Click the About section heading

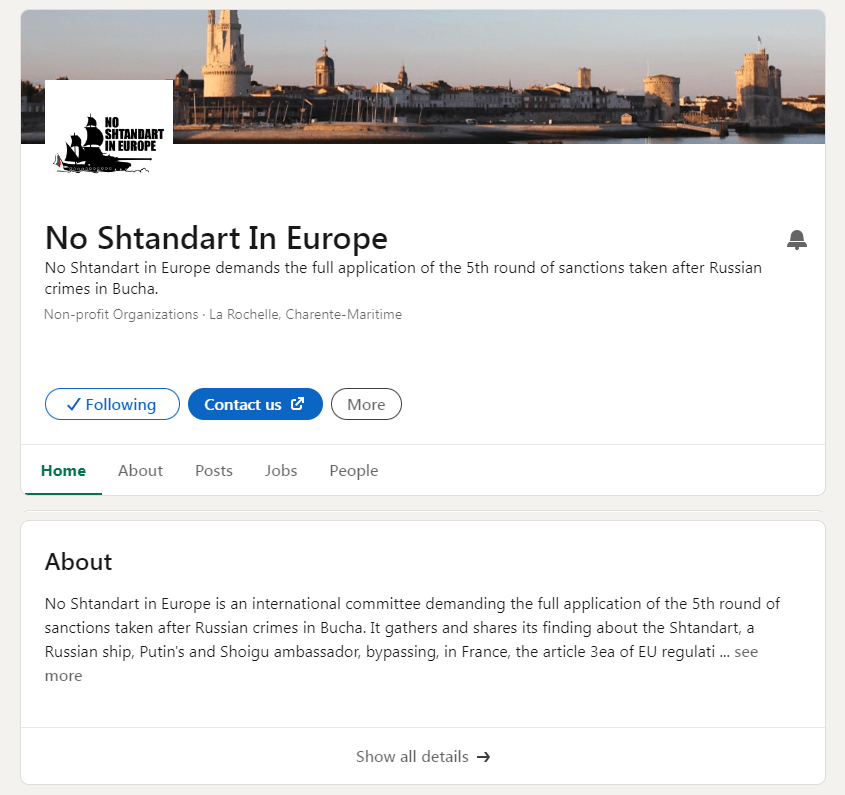tap(78, 562)
